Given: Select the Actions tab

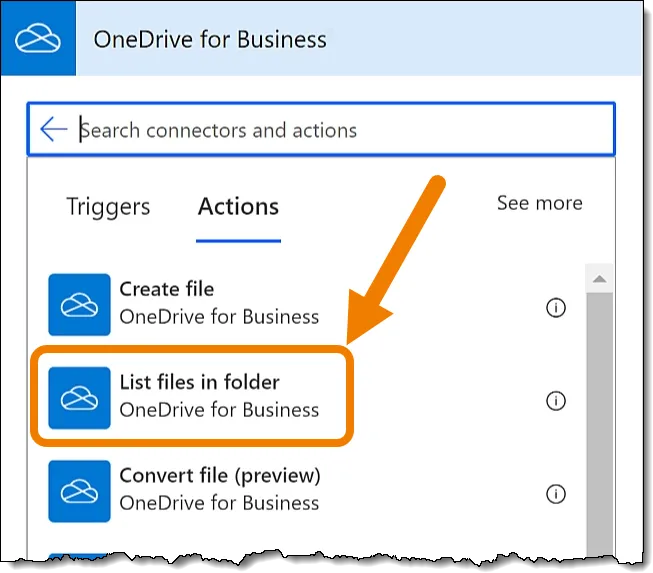Looking at the screenshot, I should [x=238, y=207].
